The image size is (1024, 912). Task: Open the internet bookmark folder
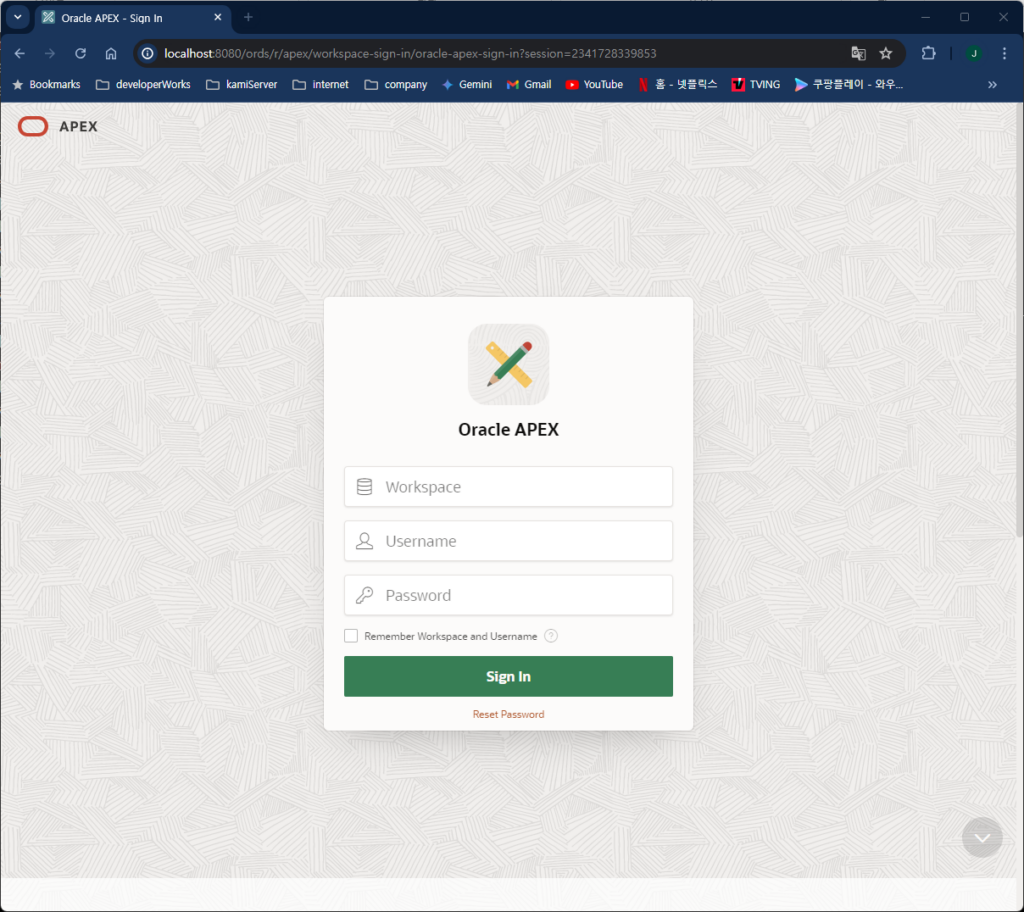(x=321, y=84)
